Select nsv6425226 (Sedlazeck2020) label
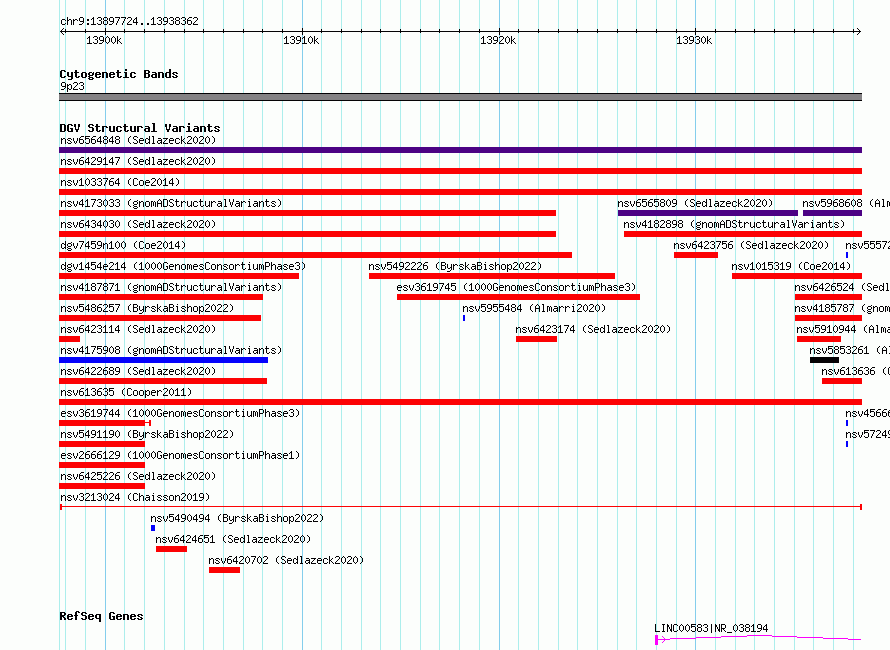 point(138,476)
